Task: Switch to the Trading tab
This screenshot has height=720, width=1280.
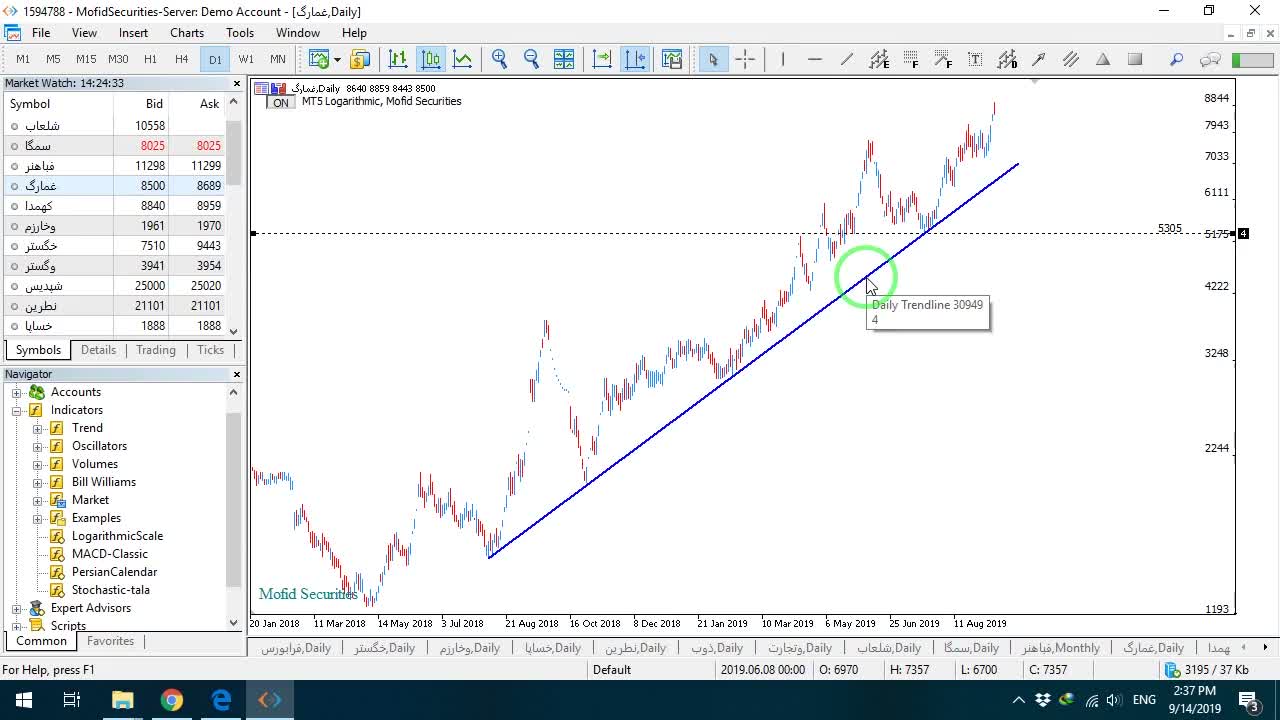Action: tap(156, 350)
